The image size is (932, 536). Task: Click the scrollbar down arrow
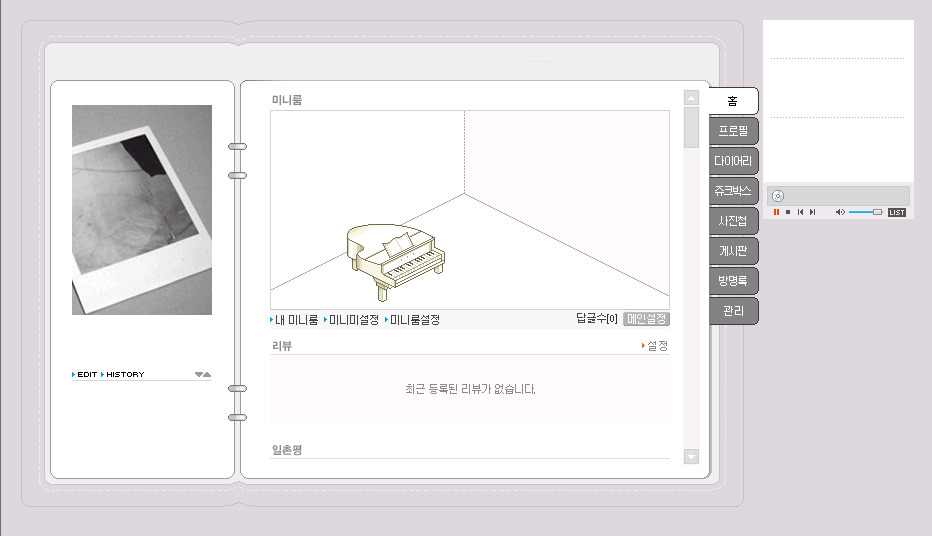coord(691,456)
